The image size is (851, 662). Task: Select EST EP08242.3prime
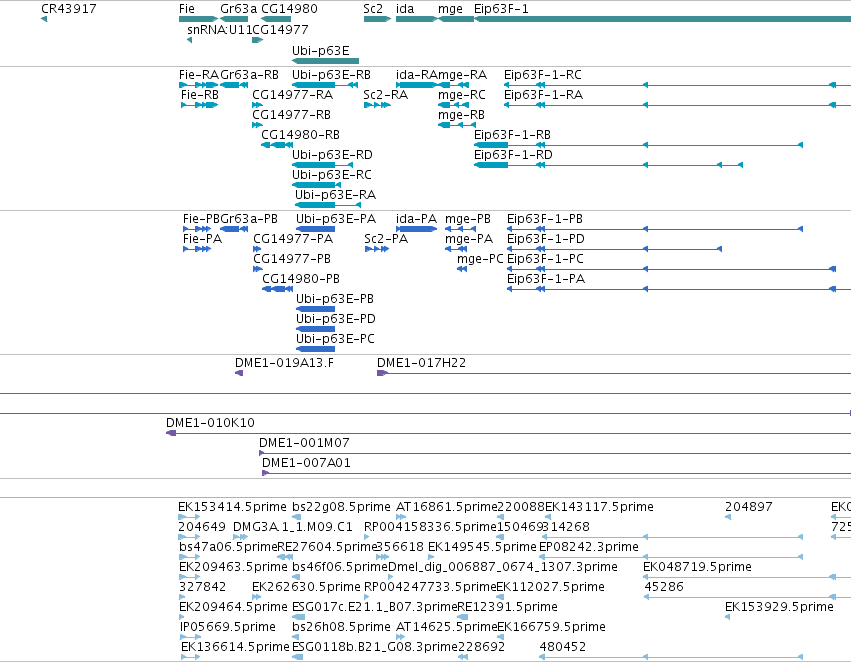coord(588,548)
